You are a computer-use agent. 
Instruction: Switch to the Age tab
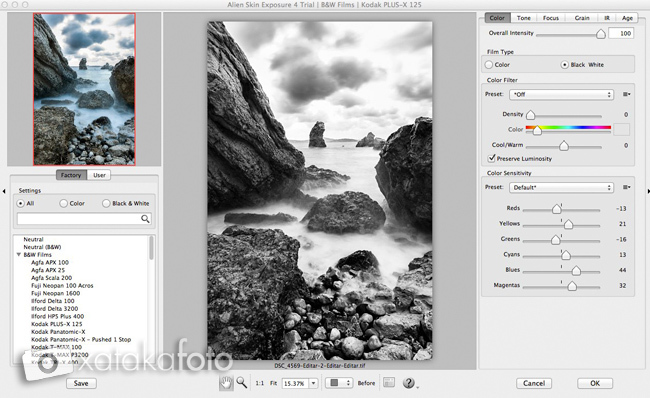coord(627,18)
